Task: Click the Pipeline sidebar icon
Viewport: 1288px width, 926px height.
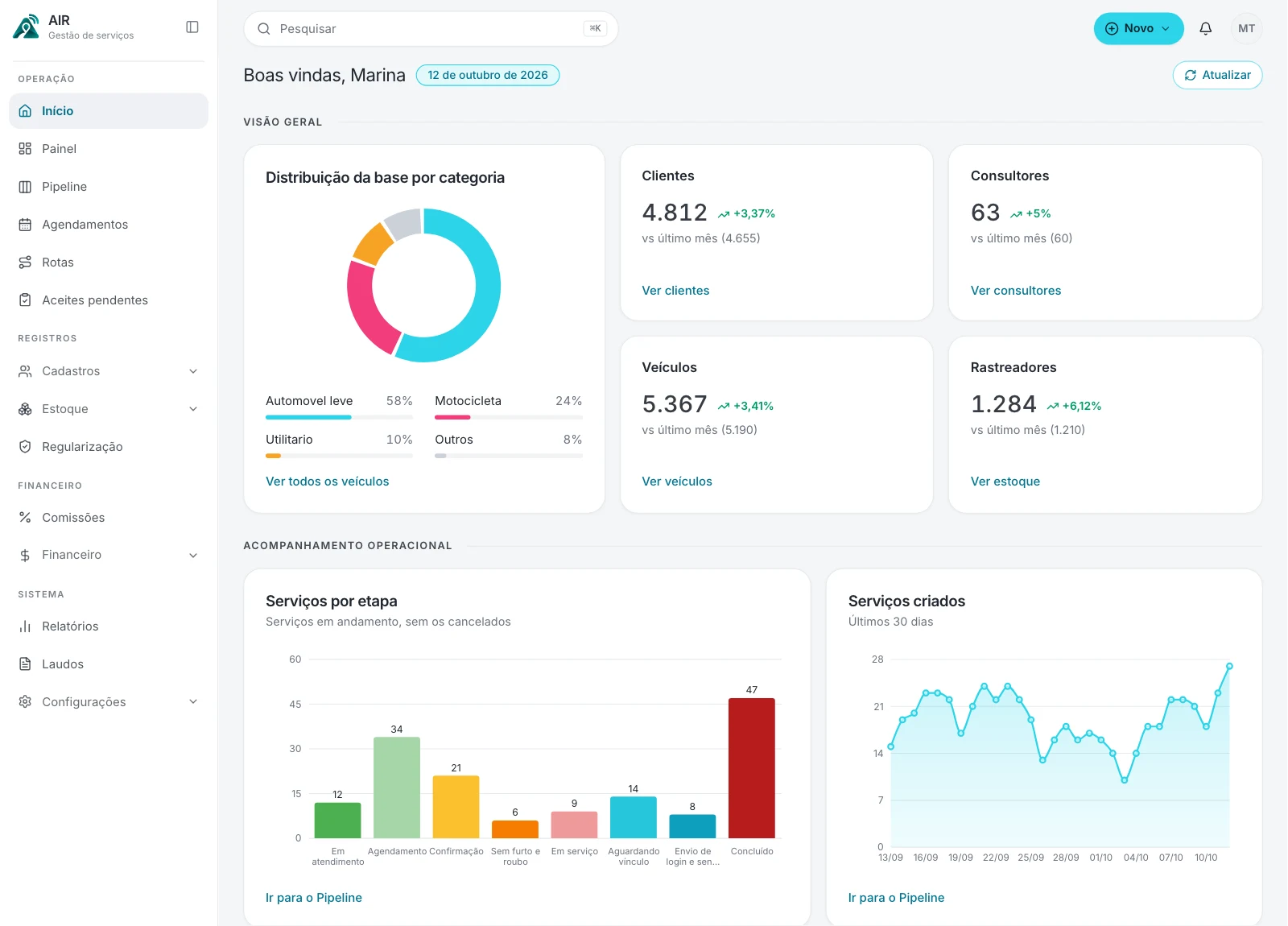Action: 25,187
